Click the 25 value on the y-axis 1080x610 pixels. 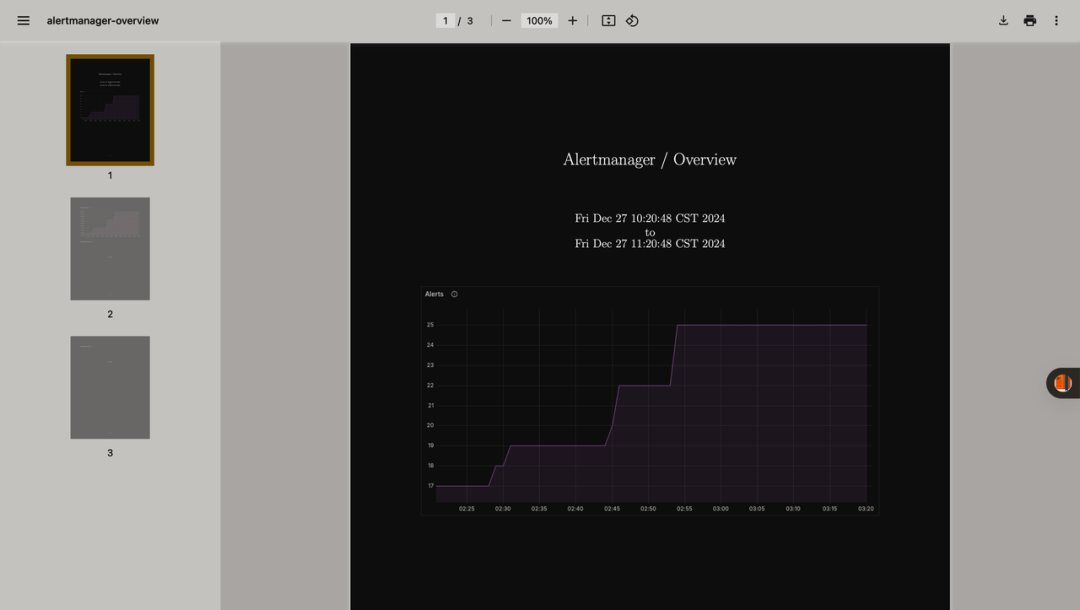[430, 325]
